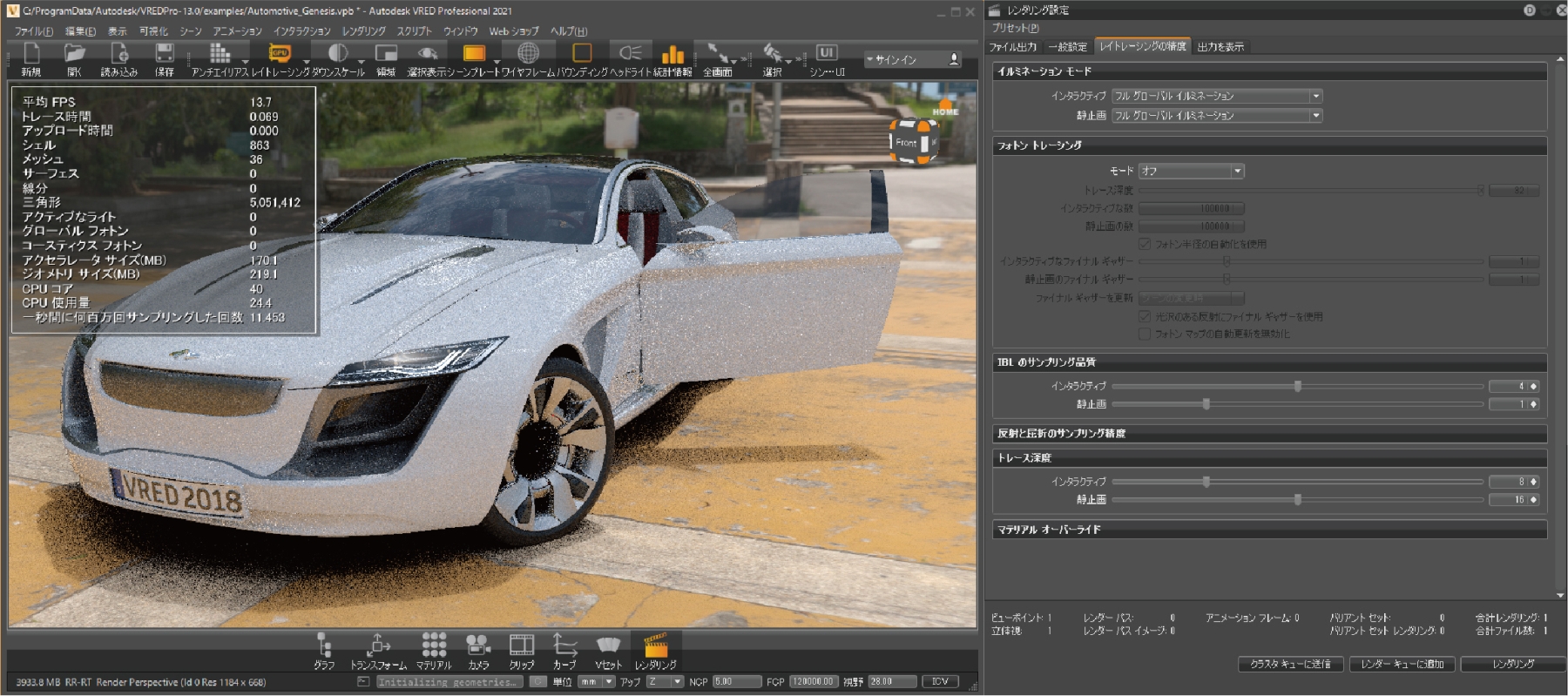This screenshot has width=1568, height=696.
Task: Toggle the ヘッドライト icon
Action: tap(631, 54)
